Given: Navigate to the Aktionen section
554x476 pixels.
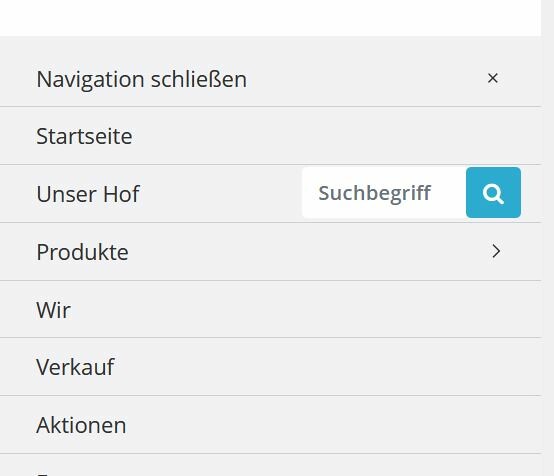Looking at the screenshot, I should (x=270, y=424).
